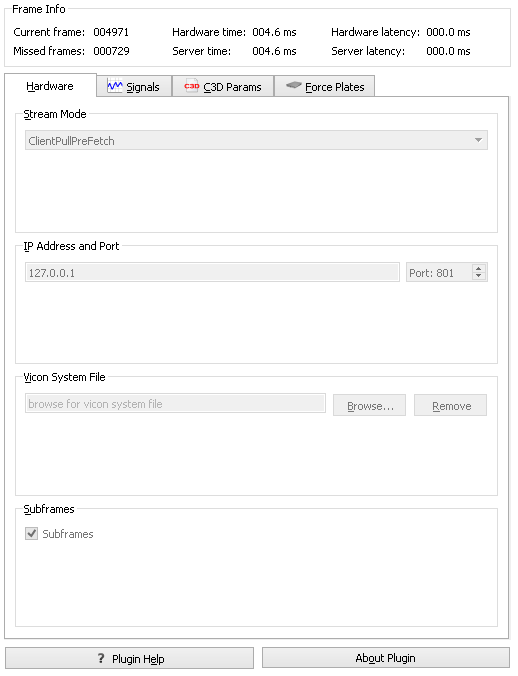Click the gray force plate icon
Screen dimensions: 518x676
[293, 85]
